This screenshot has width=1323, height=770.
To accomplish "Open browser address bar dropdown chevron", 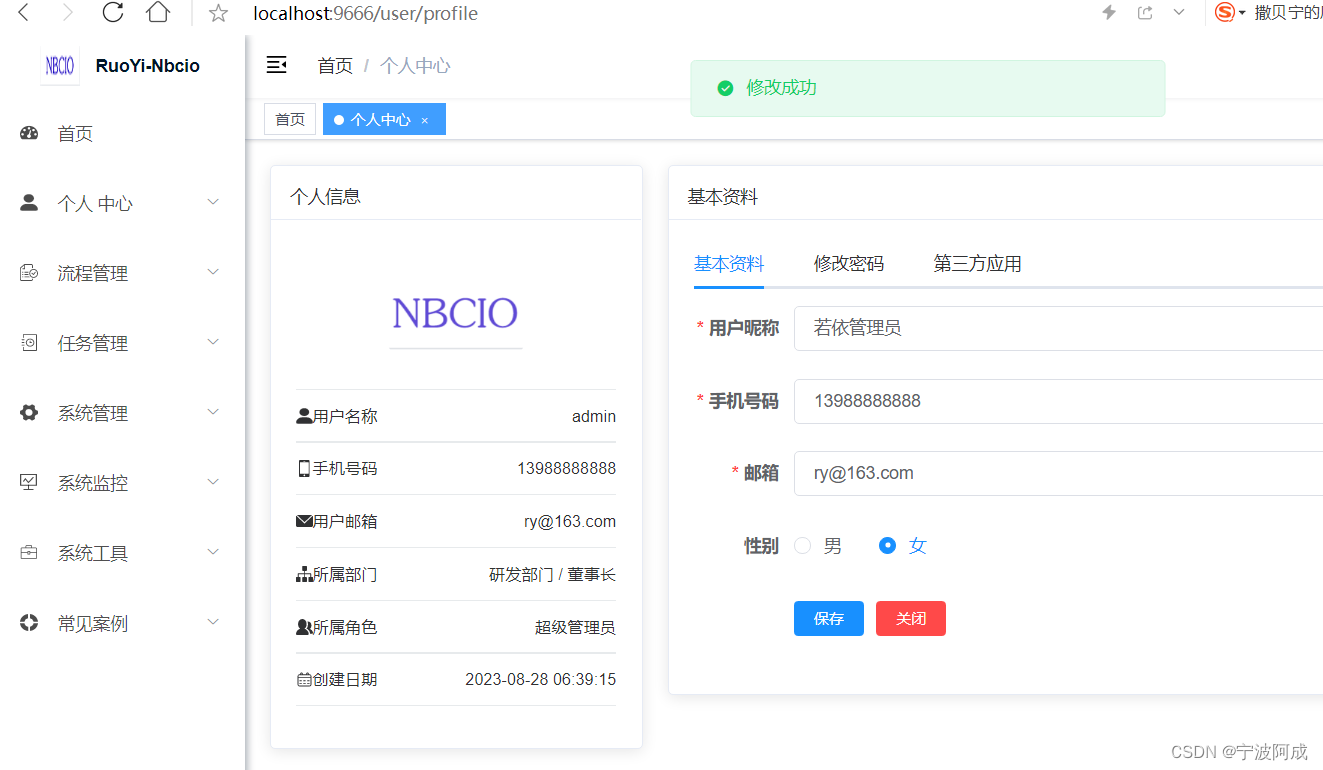I will tap(1179, 13).
